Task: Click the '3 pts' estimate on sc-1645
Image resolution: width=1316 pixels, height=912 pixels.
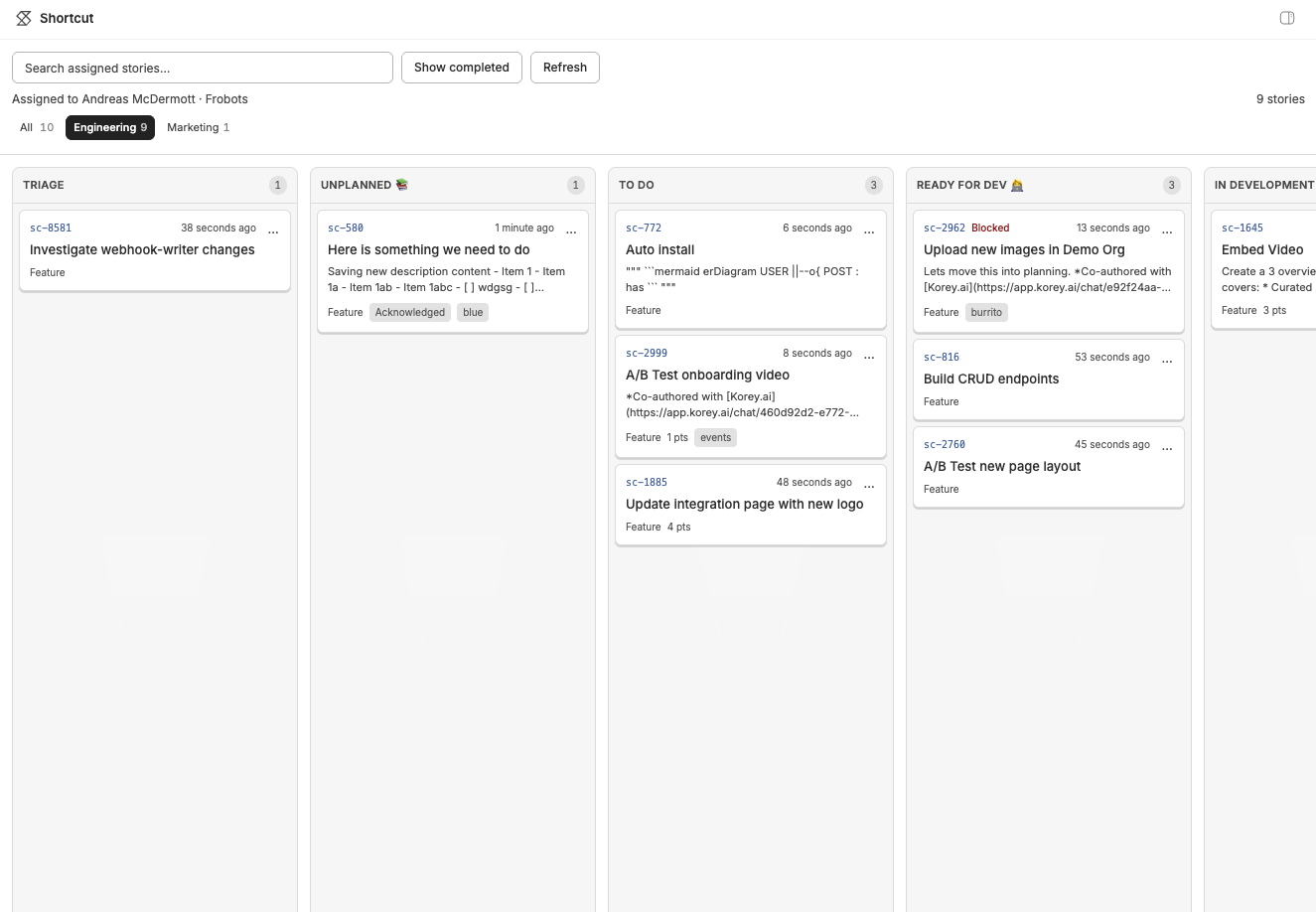Action: [1274, 310]
